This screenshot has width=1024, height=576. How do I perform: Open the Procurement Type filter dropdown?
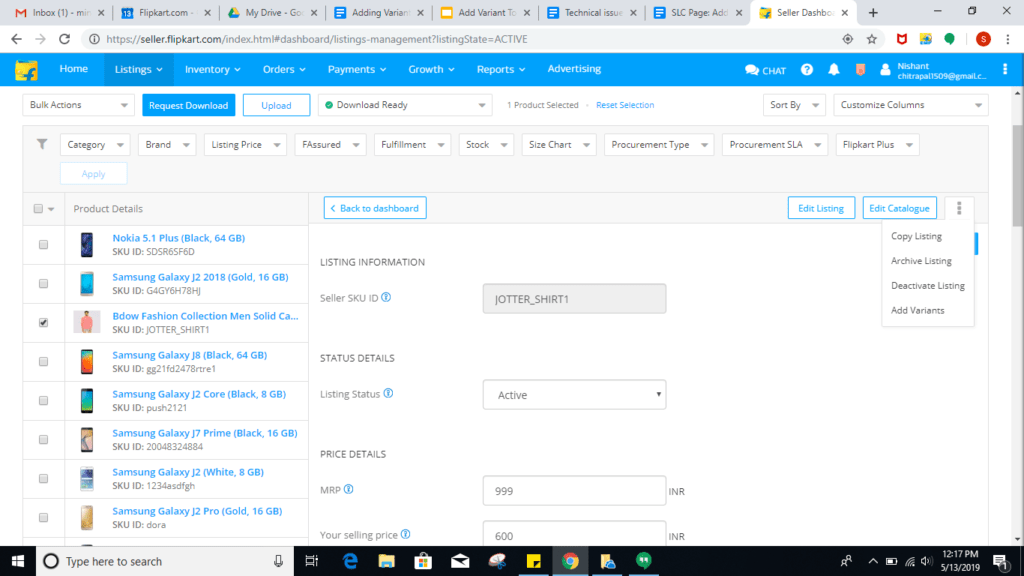pos(659,144)
